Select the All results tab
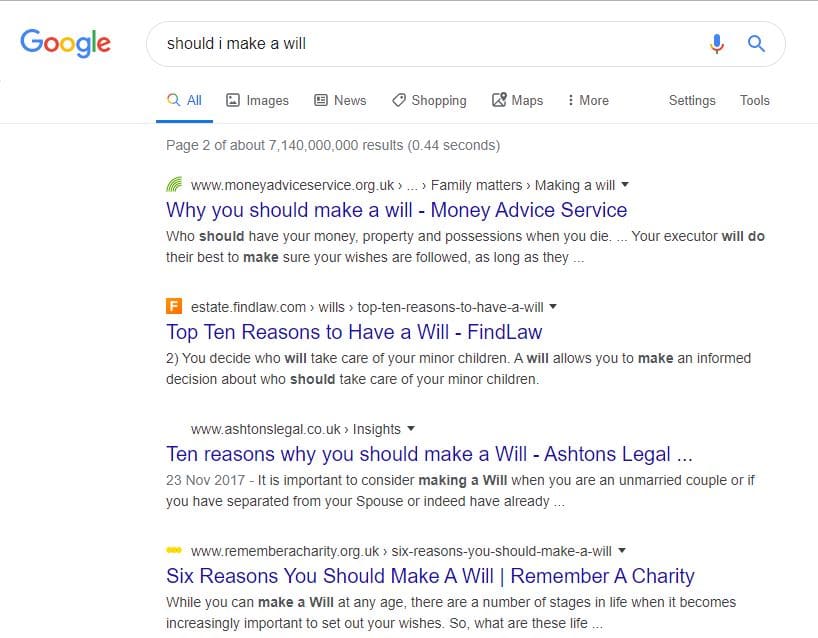Viewport: 818px width, 638px height. [x=184, y=100]
